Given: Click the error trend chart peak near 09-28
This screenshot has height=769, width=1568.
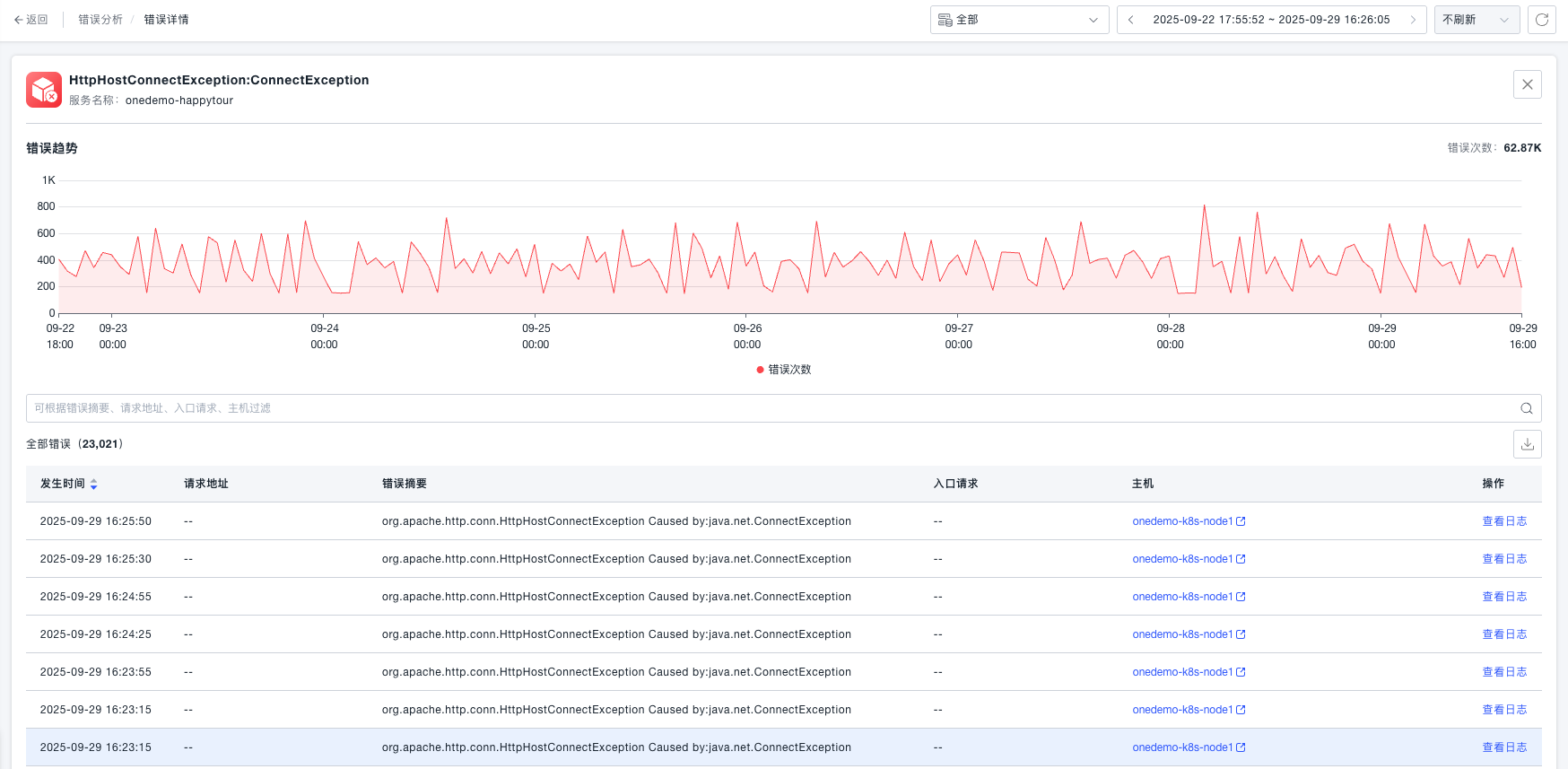Looking at the screenshot, I should click(x=1204, y=206).
